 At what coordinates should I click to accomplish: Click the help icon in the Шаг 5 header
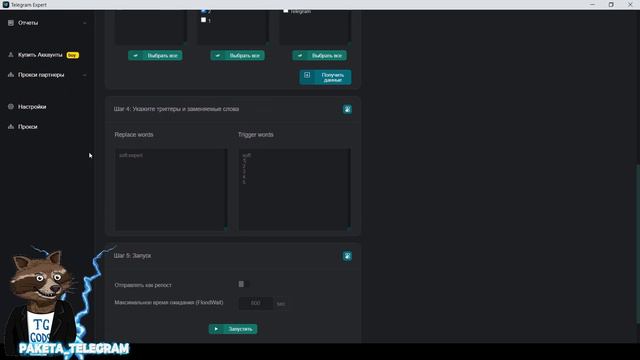(347, 256)
